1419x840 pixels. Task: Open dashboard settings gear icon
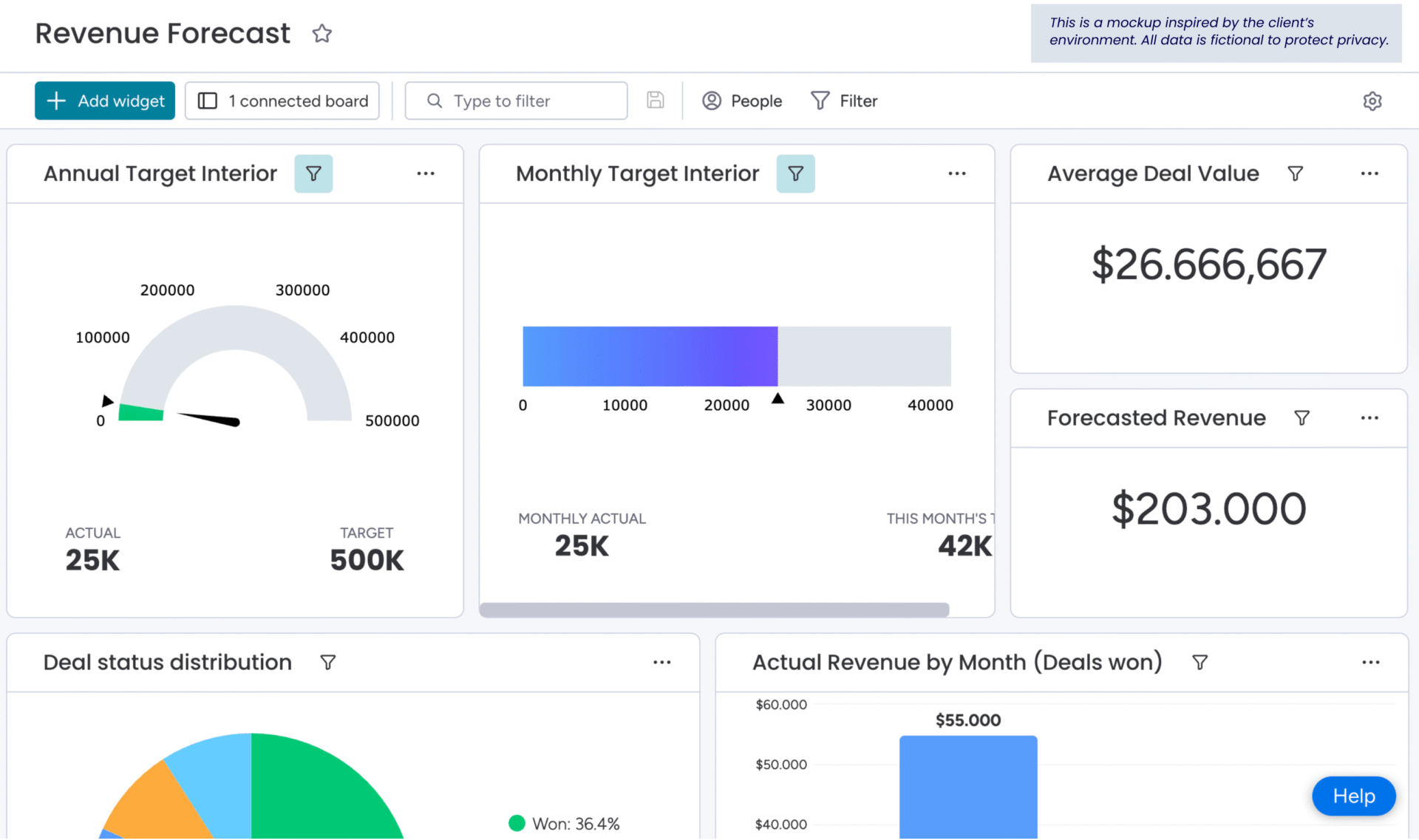click(1372, 101)
